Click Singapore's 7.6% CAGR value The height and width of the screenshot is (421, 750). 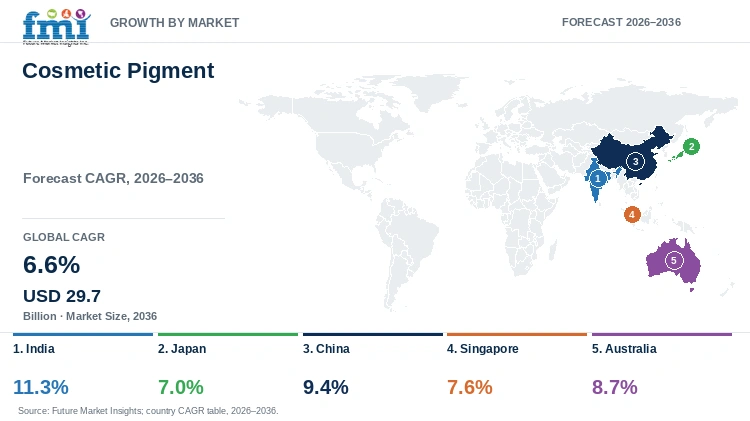click(470, 387)
